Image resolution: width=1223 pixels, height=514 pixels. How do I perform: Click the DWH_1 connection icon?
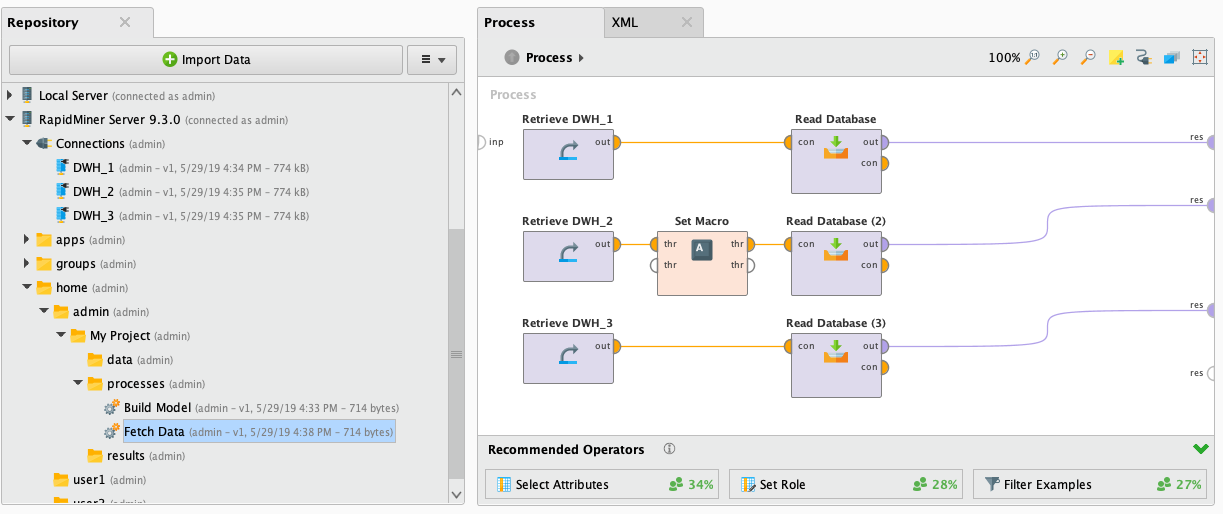[x=62, y=167]
